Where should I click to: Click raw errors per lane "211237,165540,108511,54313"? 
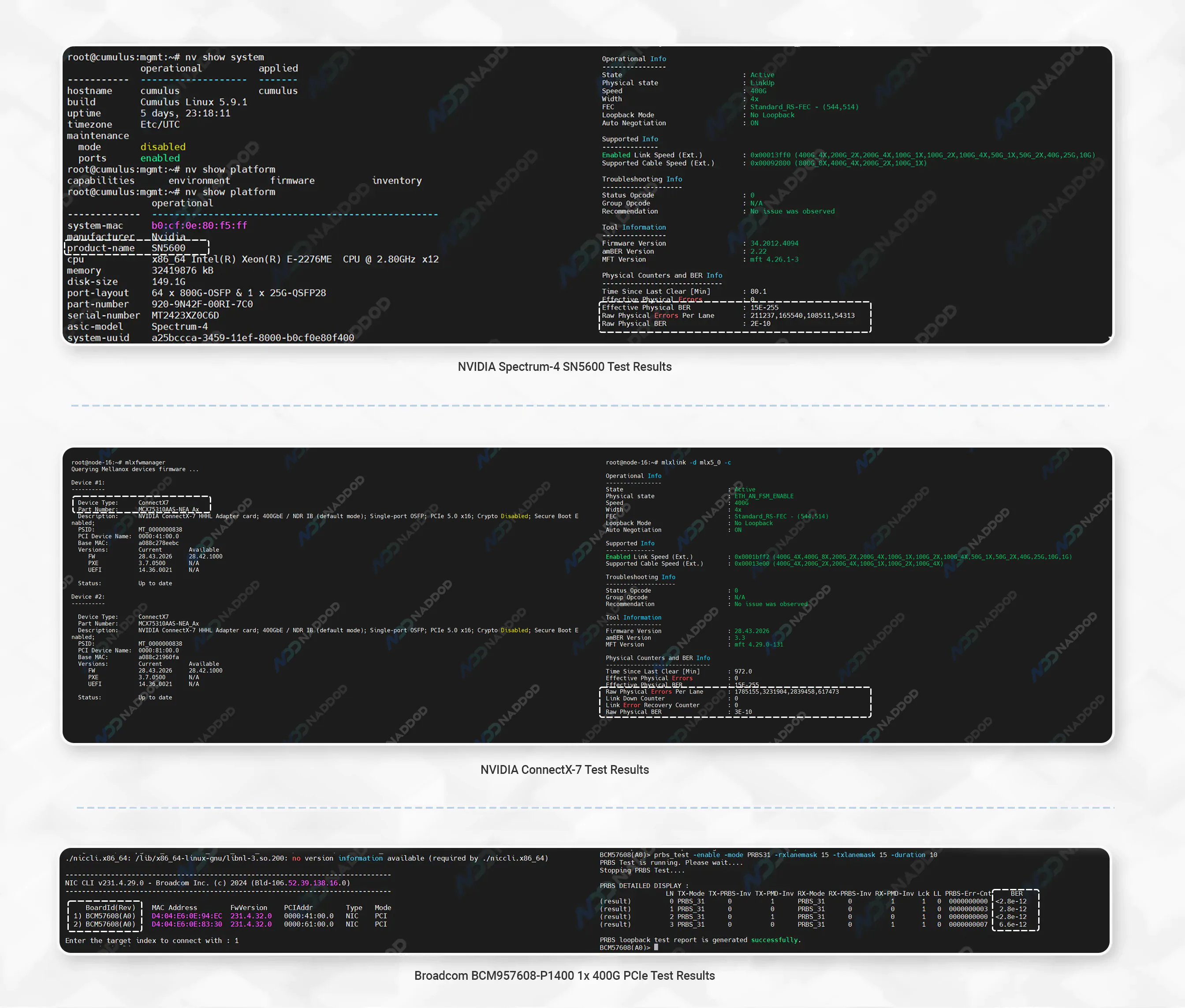802,315
